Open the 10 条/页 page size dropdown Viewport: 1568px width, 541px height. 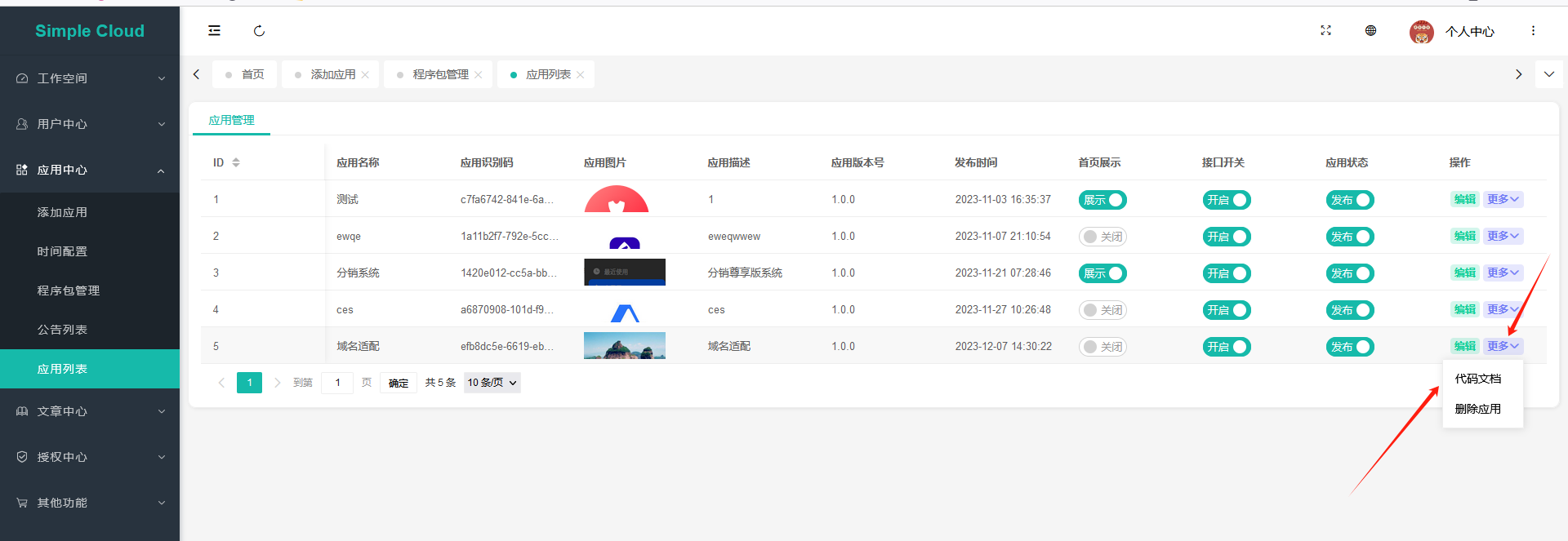tap(492, 383)
